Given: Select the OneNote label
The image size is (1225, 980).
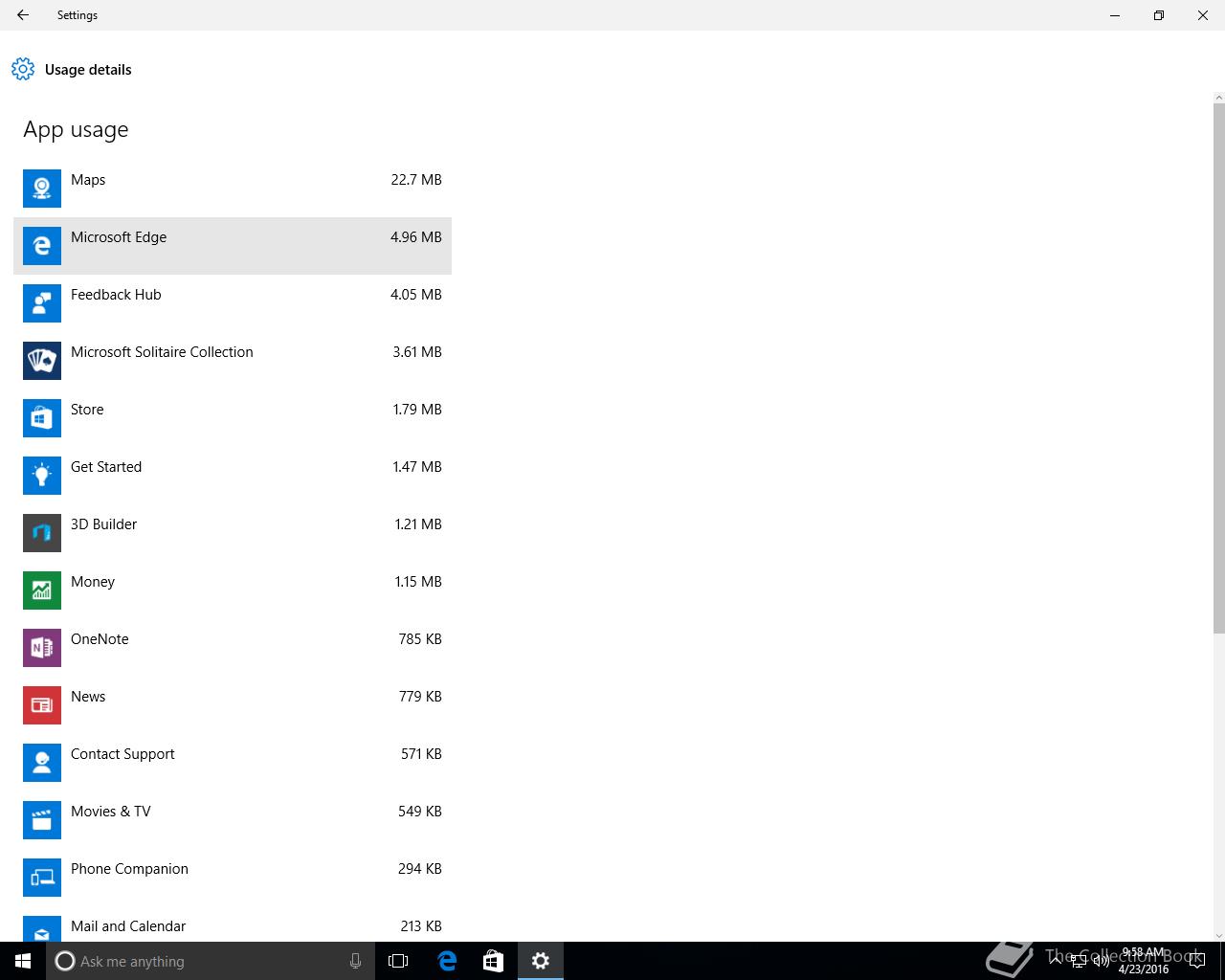Looking at the screenshot, I should click(100, 639).
